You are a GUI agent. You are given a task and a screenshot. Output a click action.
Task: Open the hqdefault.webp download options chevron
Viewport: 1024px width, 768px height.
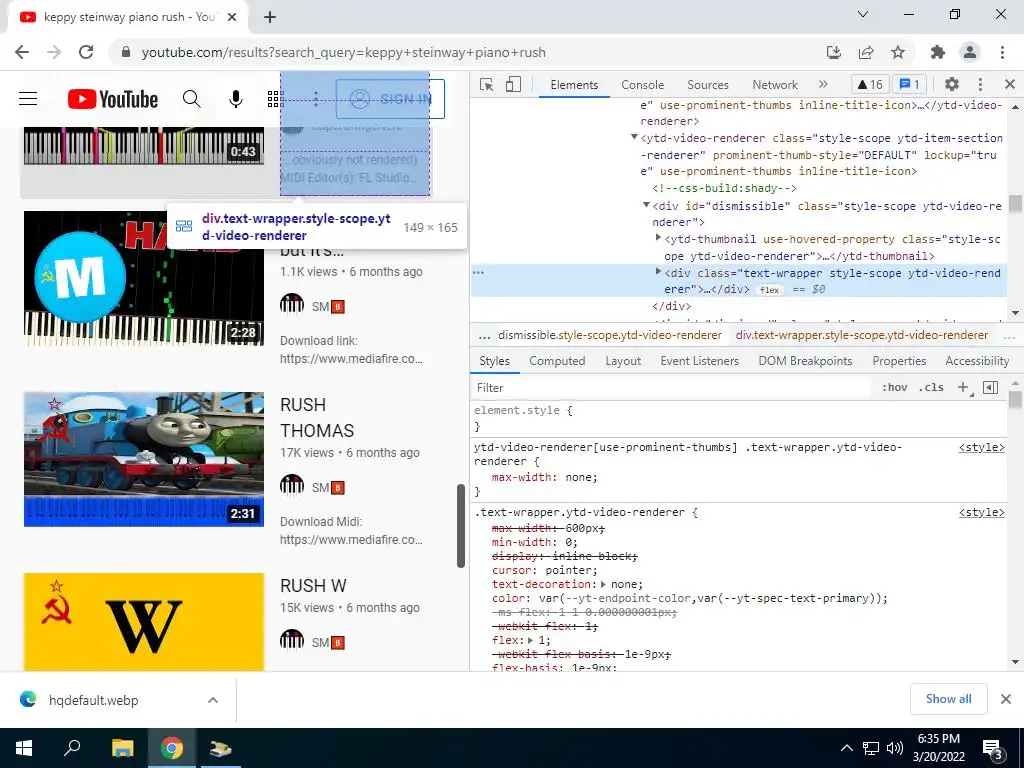[213, 700]
